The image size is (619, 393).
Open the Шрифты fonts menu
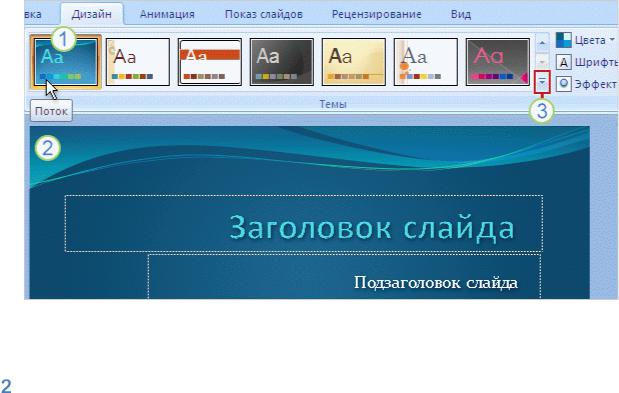coord(596,62)
